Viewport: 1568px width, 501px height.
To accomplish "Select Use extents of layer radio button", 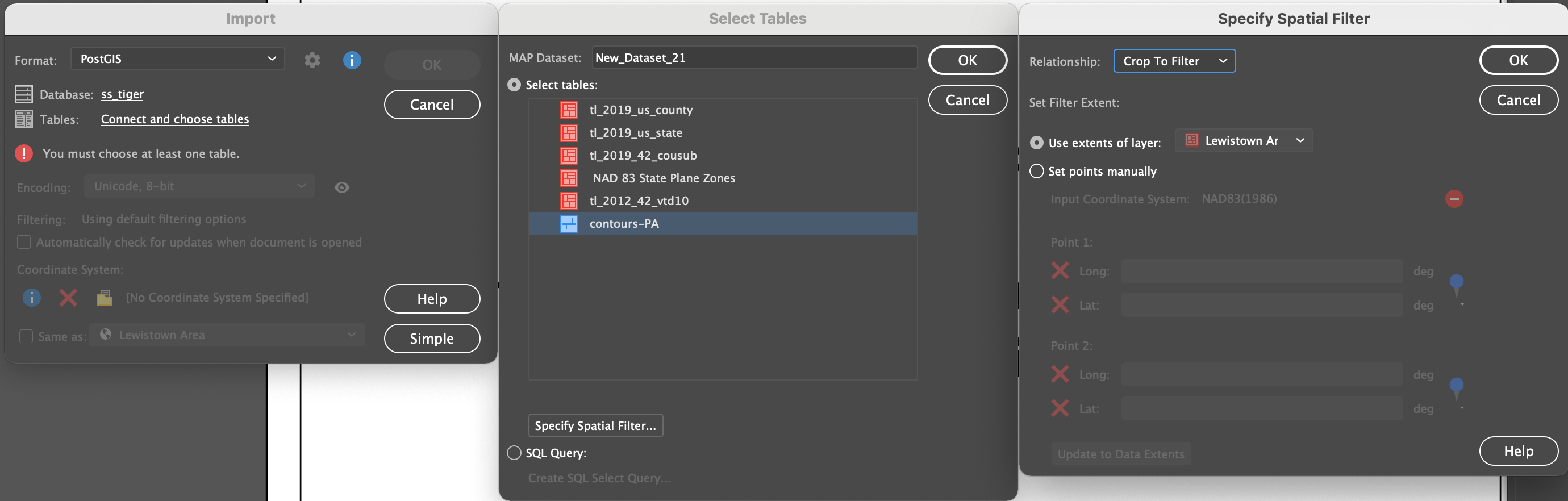I will point(1037,143).
